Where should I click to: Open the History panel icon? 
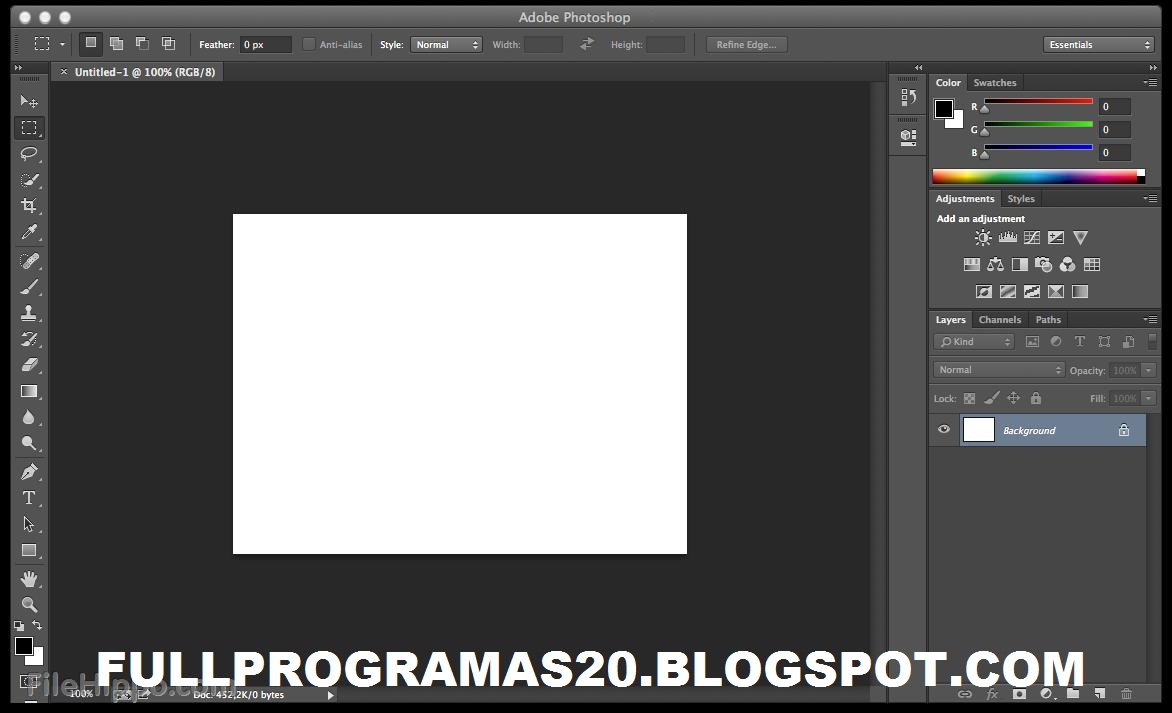click(908, 97)
